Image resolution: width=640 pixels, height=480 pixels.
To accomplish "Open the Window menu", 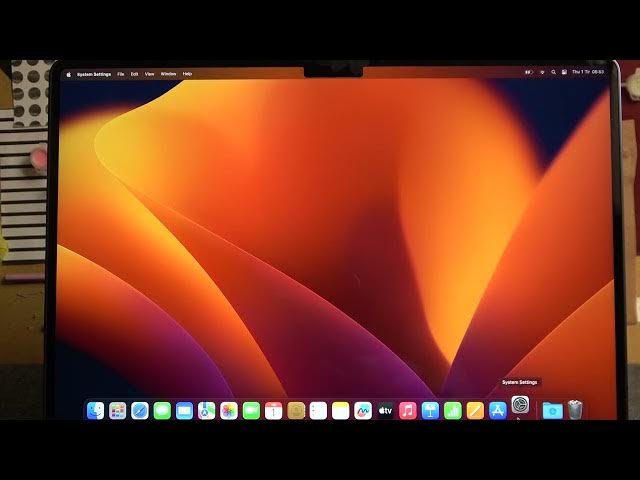I will click(x=168, y=74).
